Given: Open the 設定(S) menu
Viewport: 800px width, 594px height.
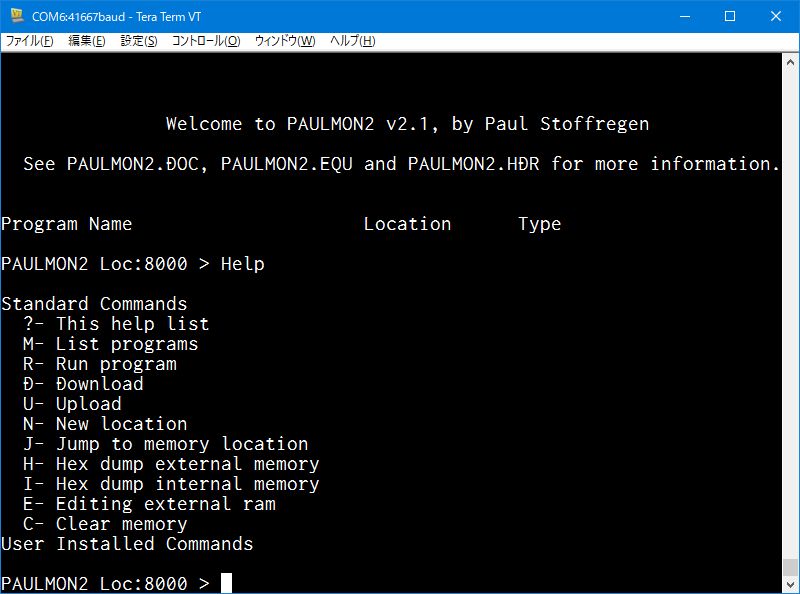Looking at the screenshot, I should point(139,41).
